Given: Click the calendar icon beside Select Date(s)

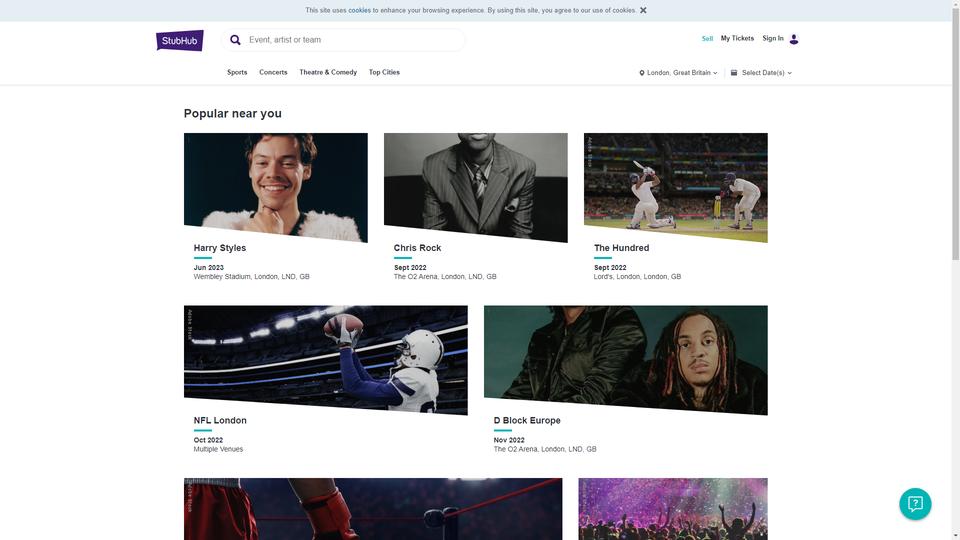Looking at the screenshot, I should pos(734,72).
